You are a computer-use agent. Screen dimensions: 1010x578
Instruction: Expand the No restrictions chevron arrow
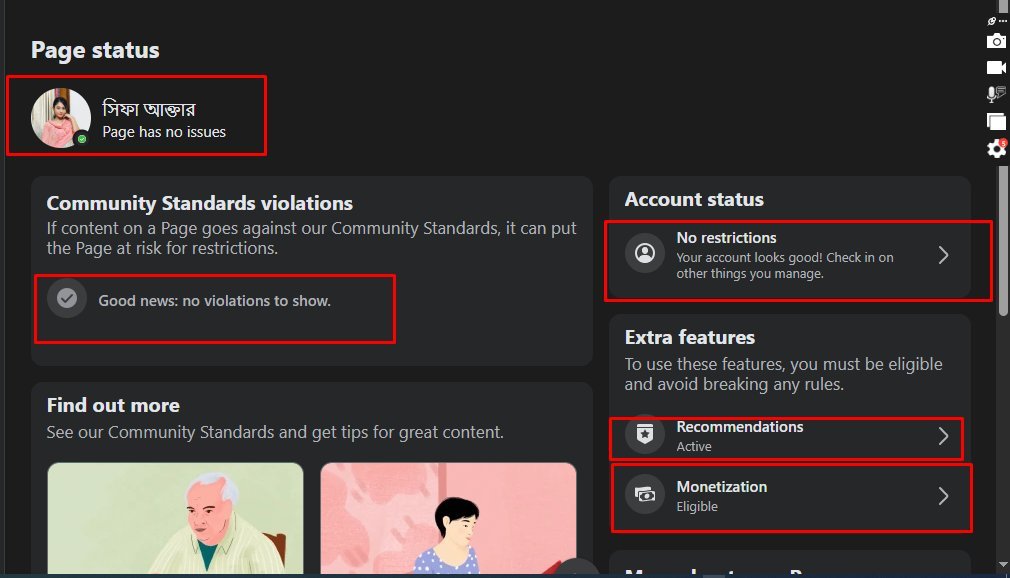(x=943, y=255)
